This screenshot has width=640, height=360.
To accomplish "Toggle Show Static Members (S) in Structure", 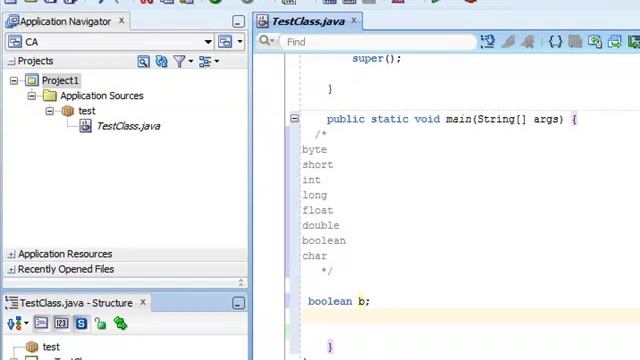I will [x=81, y=323].
